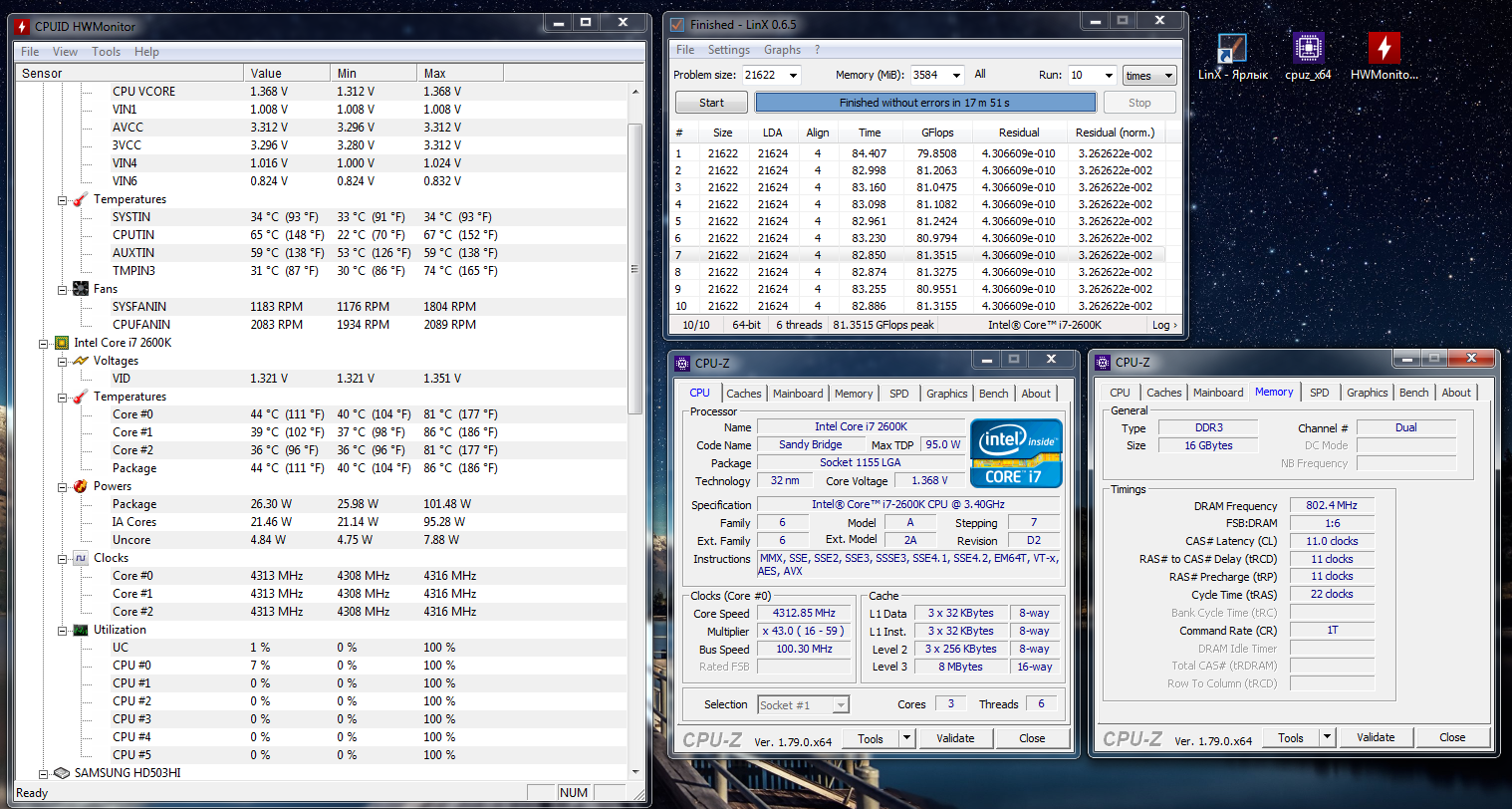Click title bar icon of CPU-Z memory window
This screenshot has height=809, width=1512.
(x=1103, y=363)
